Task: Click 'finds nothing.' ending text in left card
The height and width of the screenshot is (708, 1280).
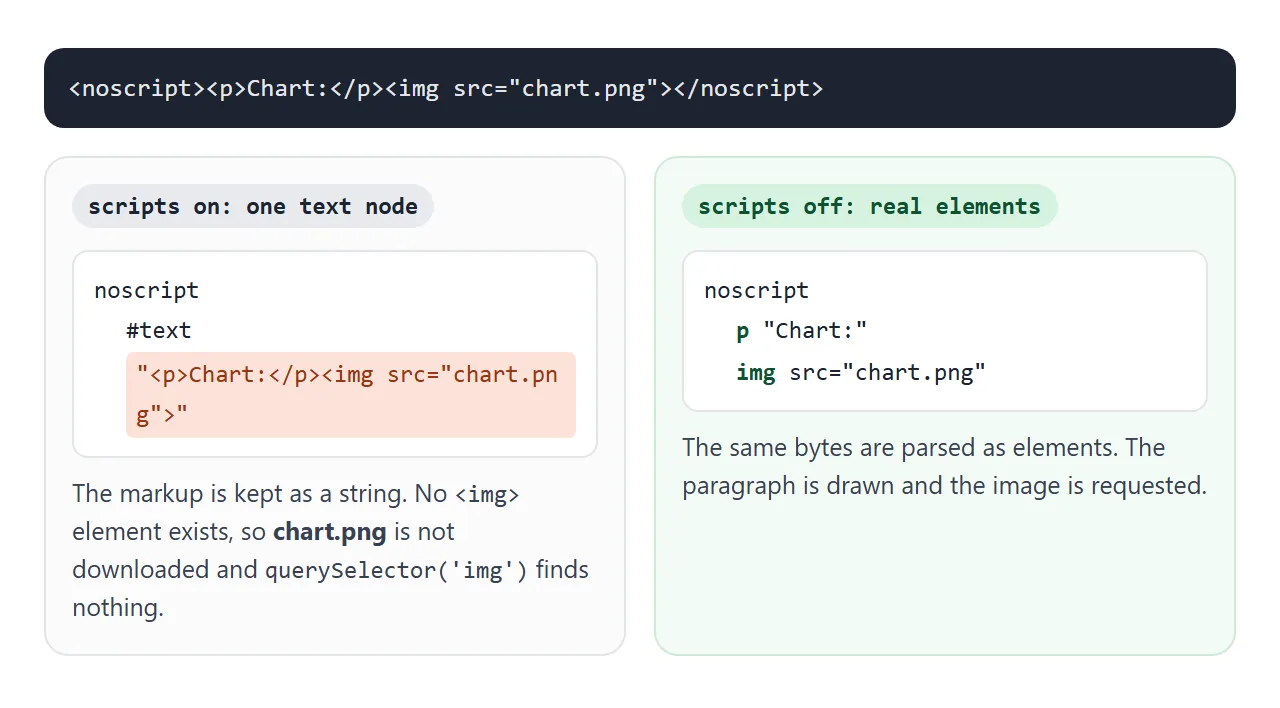Action: coord(330,588)
